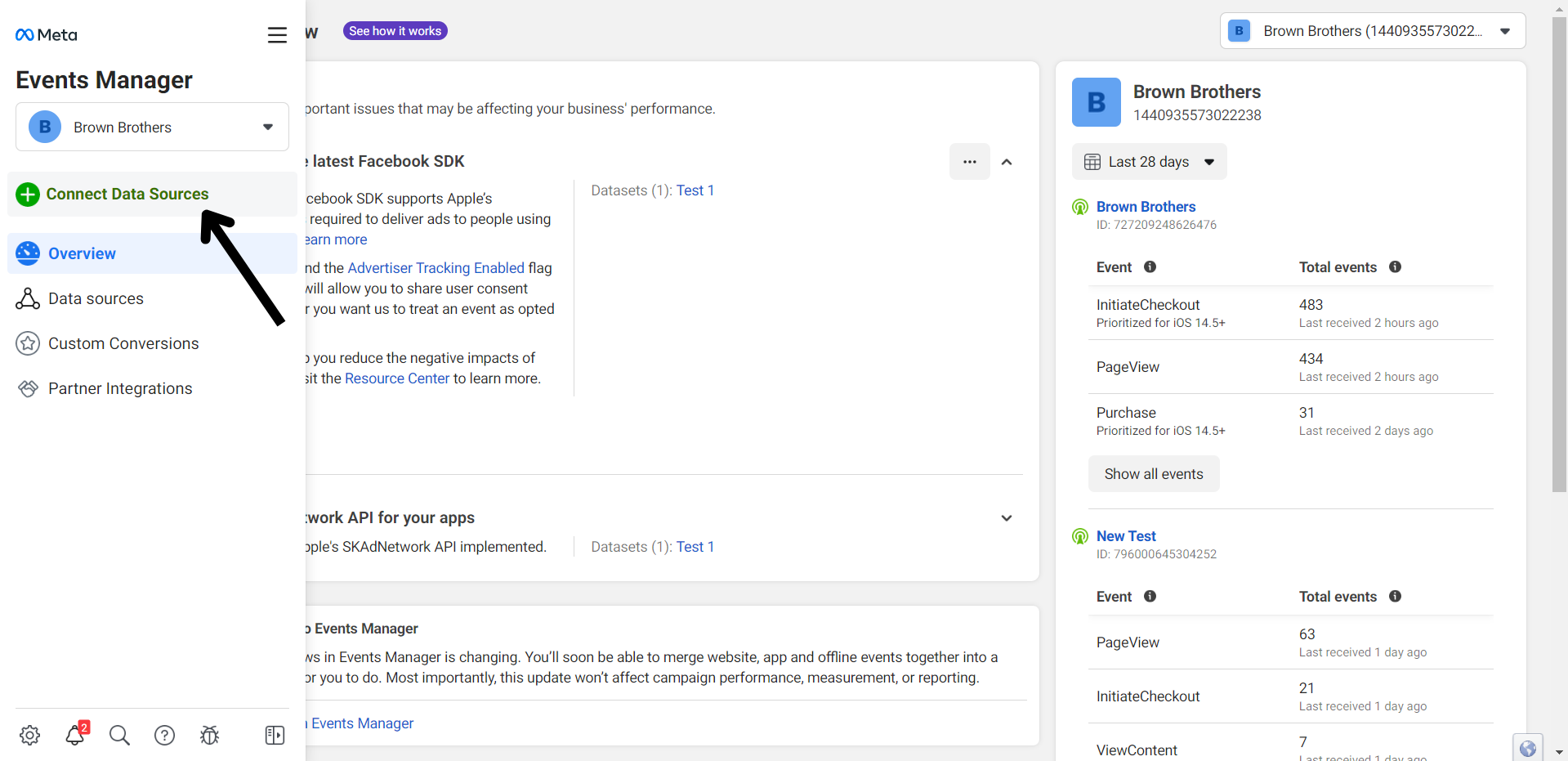Click the Resource Center link
1568x761 pixels.
[397, 378]
